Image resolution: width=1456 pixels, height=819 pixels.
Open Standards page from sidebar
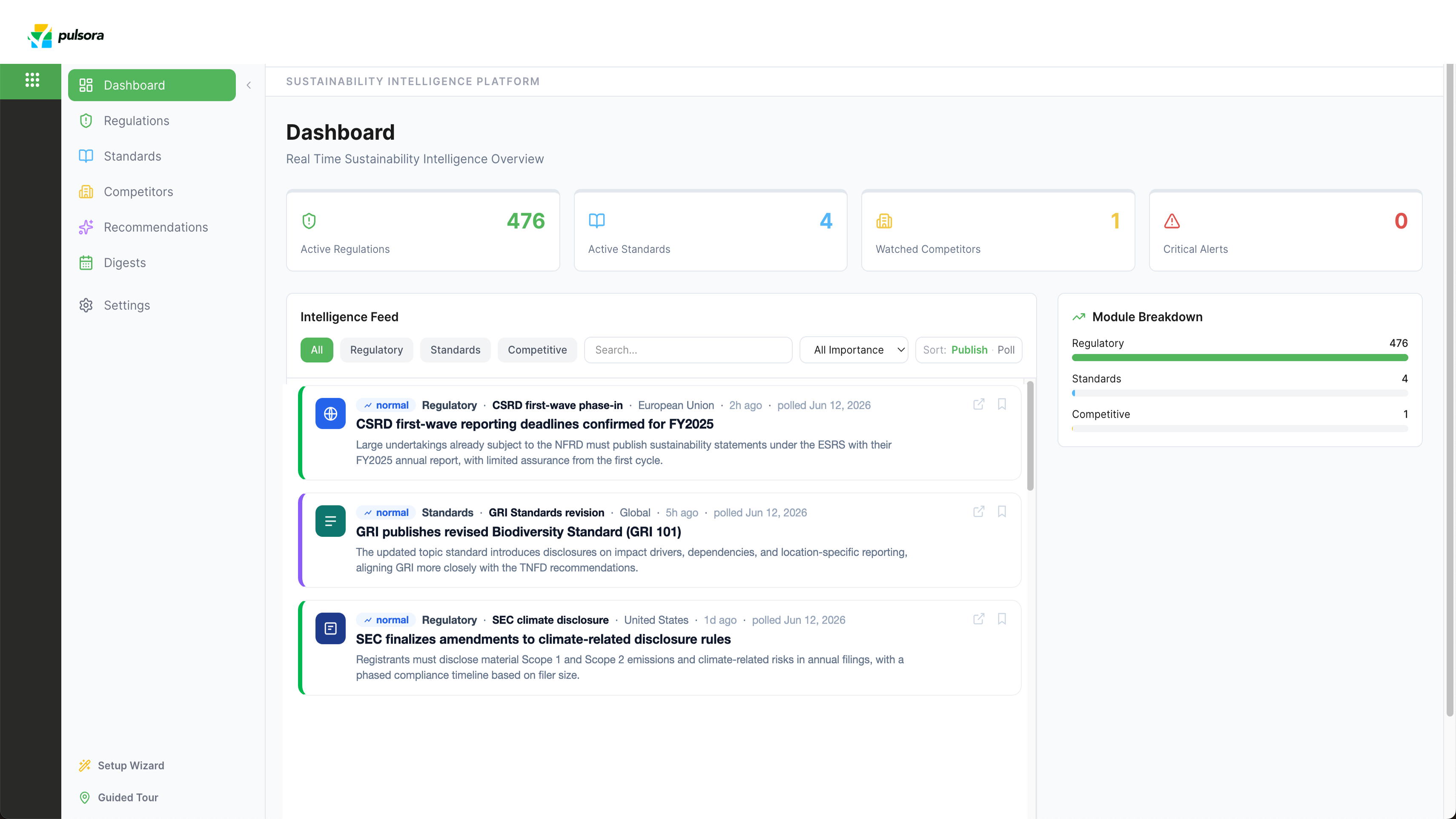pyautogui.click(x=152, y=156)
